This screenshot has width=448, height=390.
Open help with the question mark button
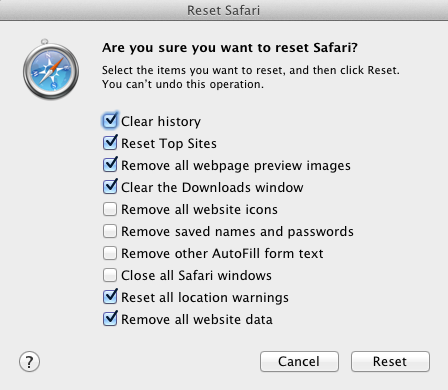(x=29, y=362)
